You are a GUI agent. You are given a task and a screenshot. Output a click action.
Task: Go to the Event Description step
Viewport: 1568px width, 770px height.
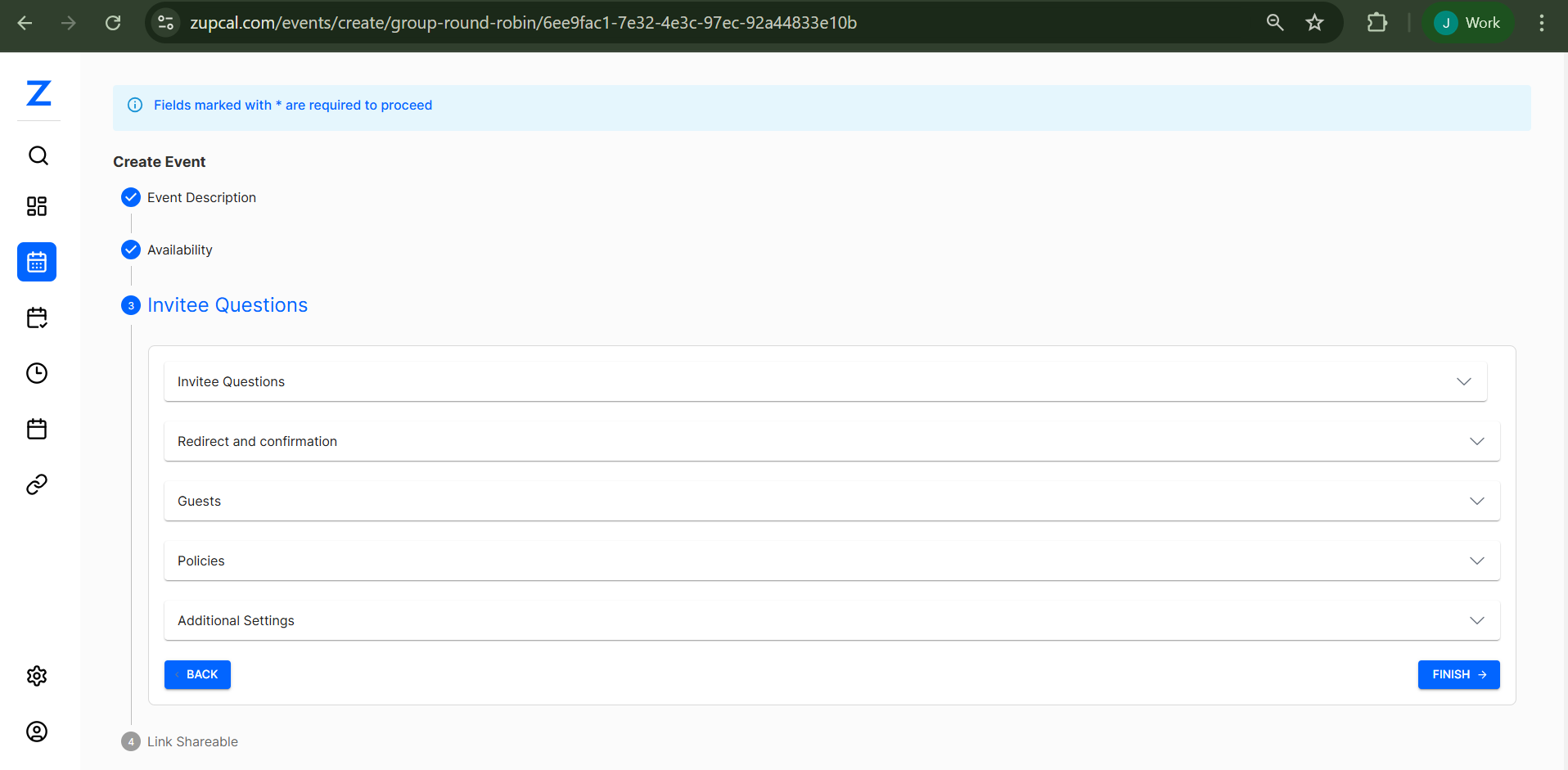point(201,198)
